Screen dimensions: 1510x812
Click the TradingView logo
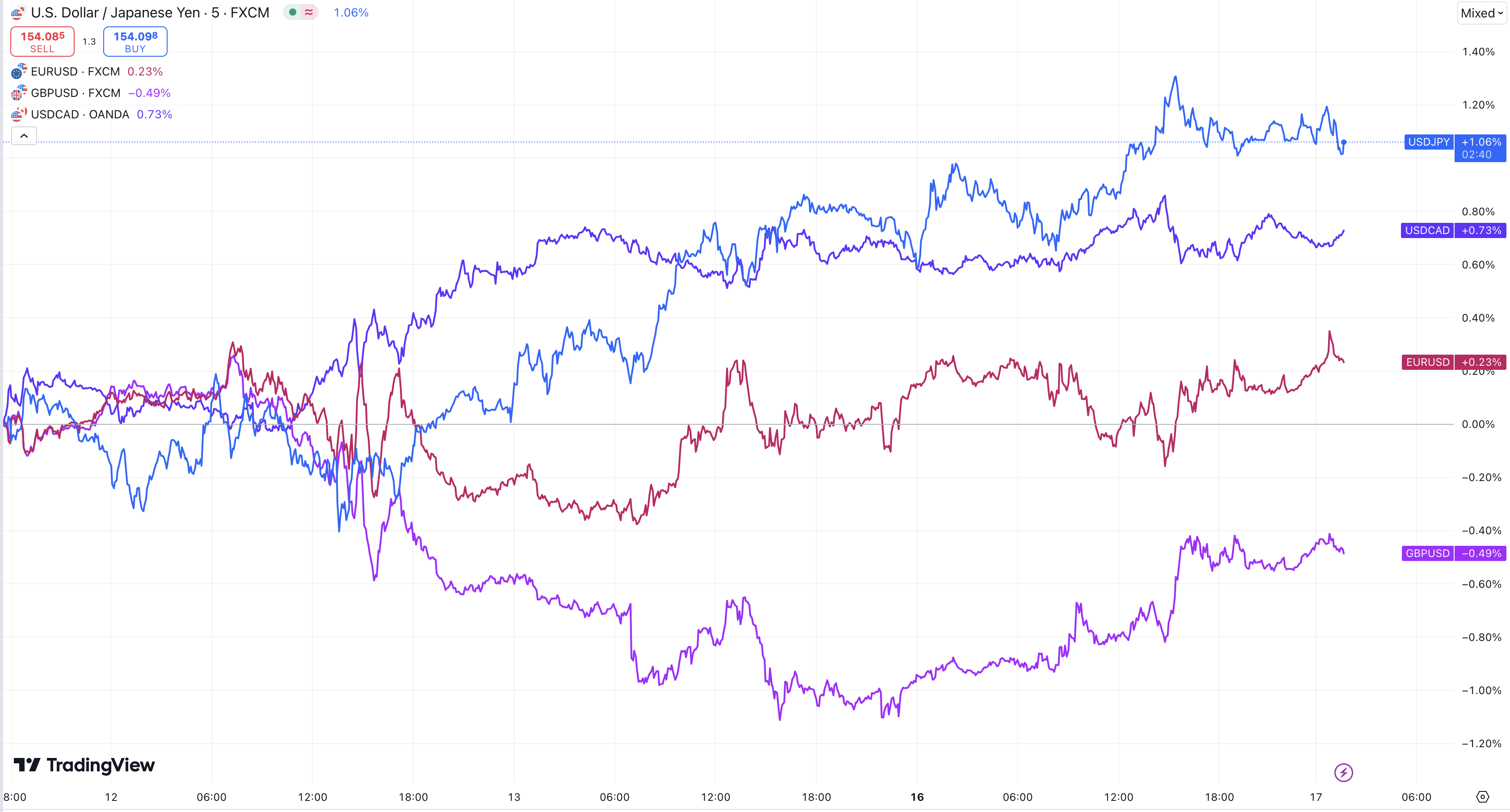click(x=84, y=765)
